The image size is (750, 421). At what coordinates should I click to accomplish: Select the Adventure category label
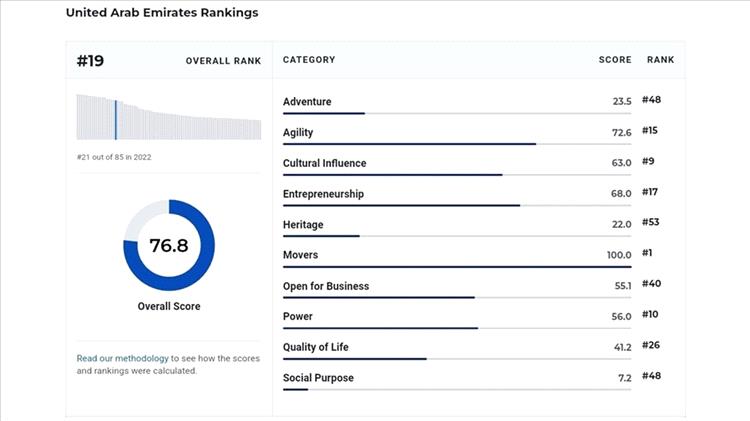pyautogui.click(x=307, y=102)
